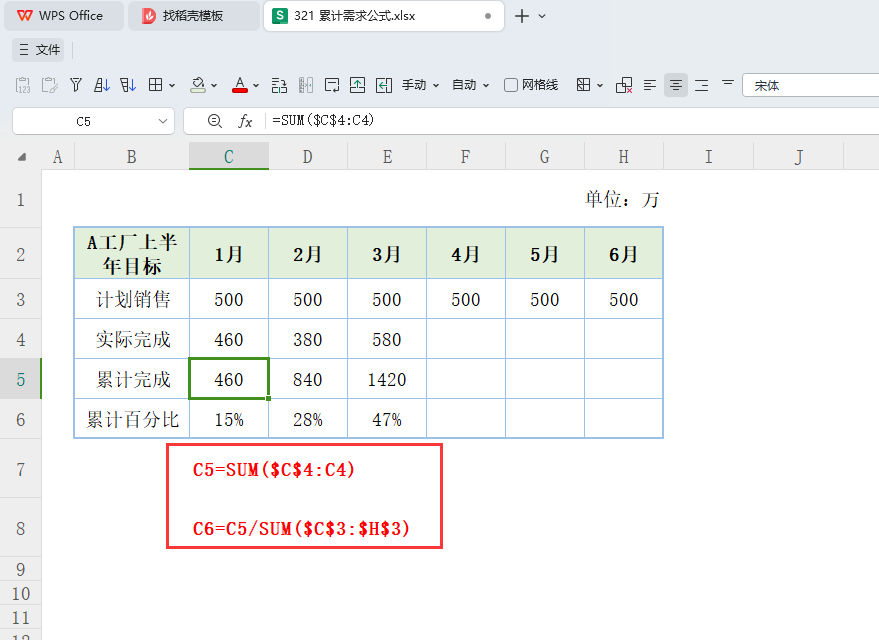Screen dimensions: 879x640
Task: Select the 321 累计需求公式.xlsx tab
Action: pos(383,16)
